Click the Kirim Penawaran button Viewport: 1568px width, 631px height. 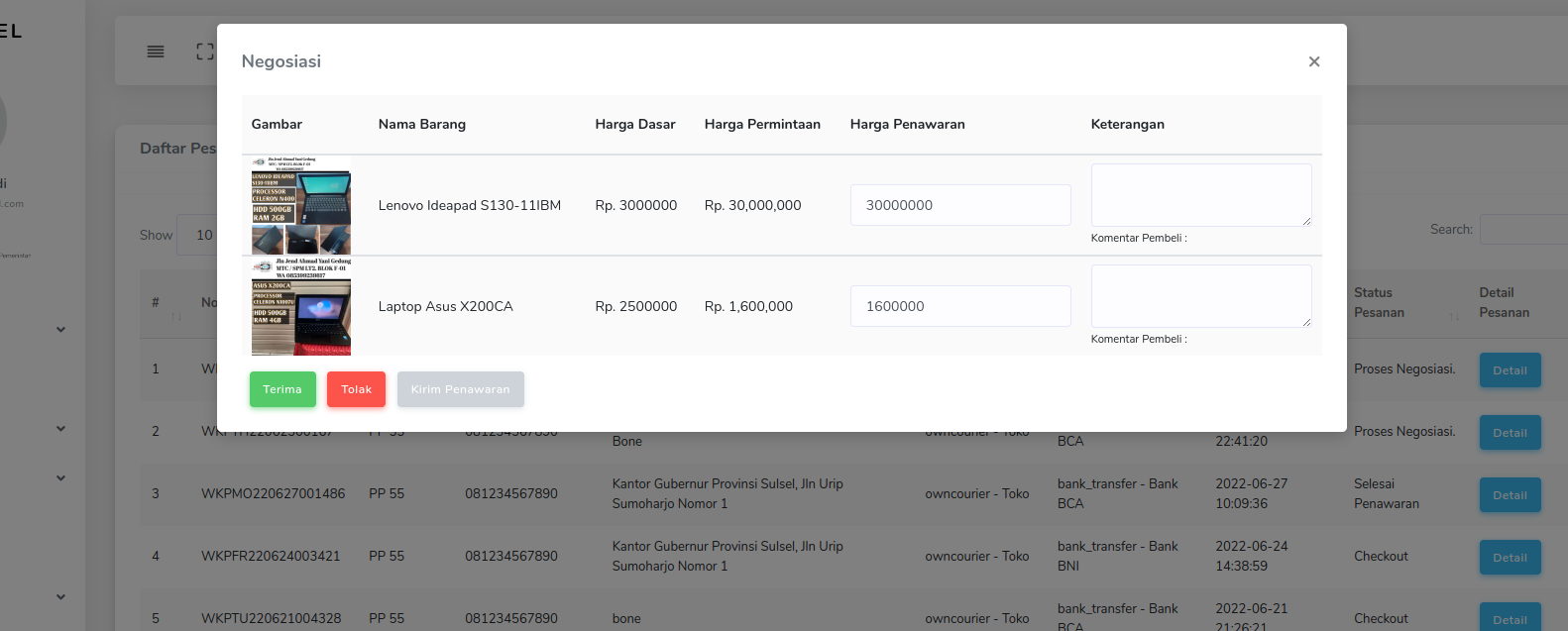click(x=460, y=389)
